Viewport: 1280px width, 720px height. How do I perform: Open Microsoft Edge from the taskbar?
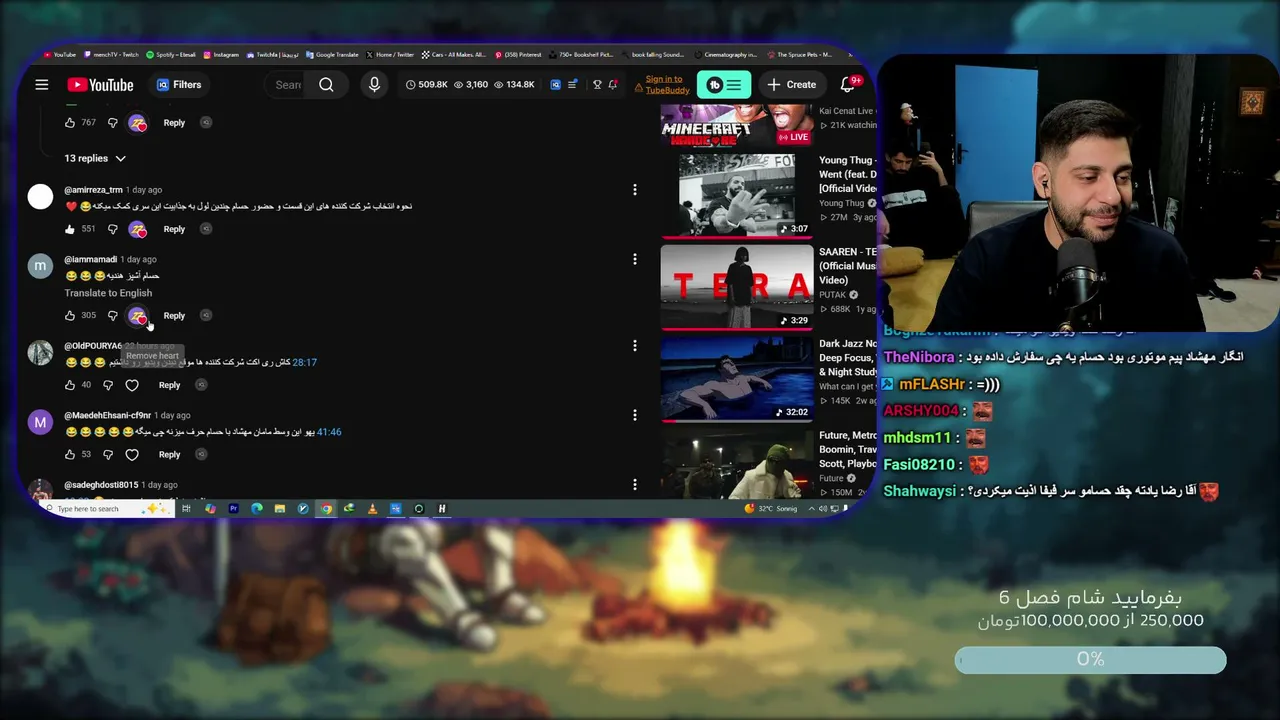pos(256,509)
